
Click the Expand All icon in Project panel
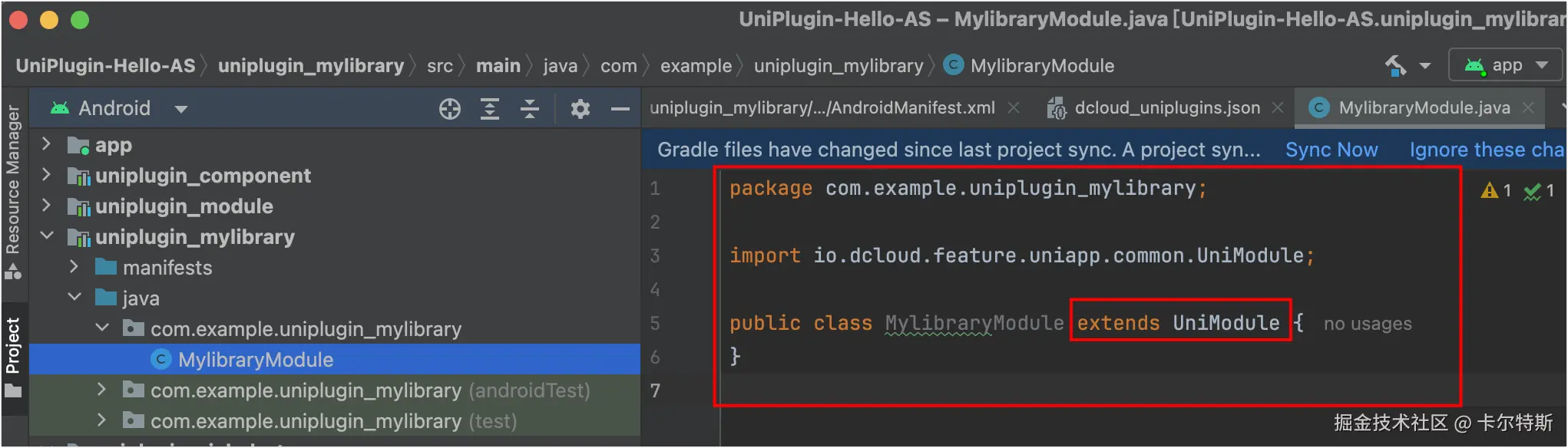pyautogui.click(x=490, y=109)
